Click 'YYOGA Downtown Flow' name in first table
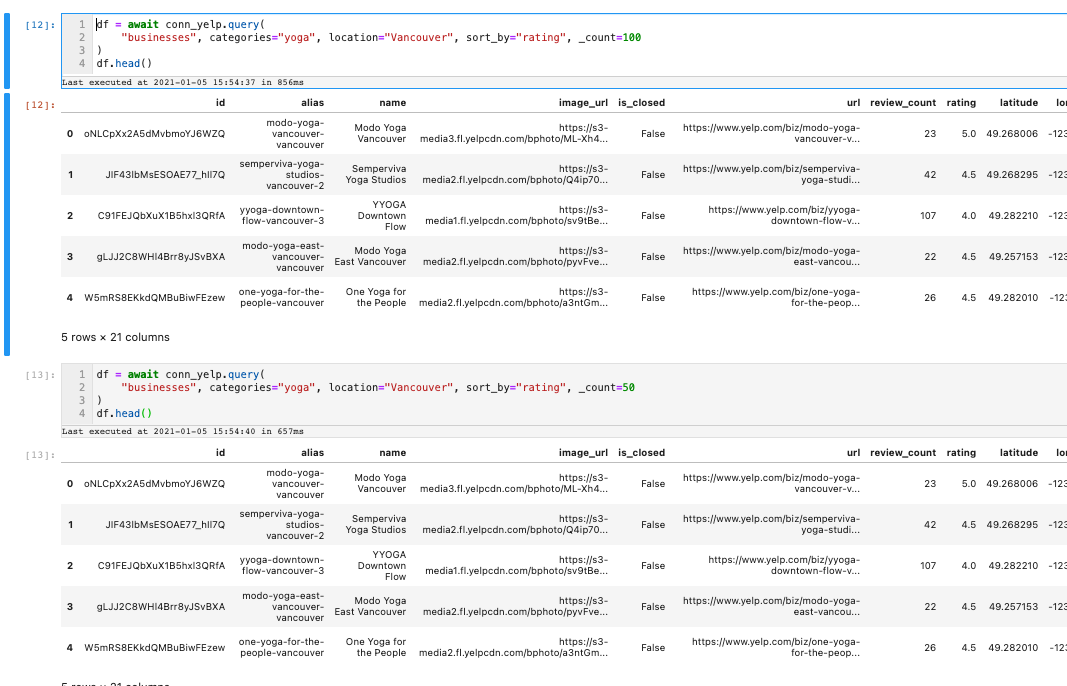 (x=382, y=215)
